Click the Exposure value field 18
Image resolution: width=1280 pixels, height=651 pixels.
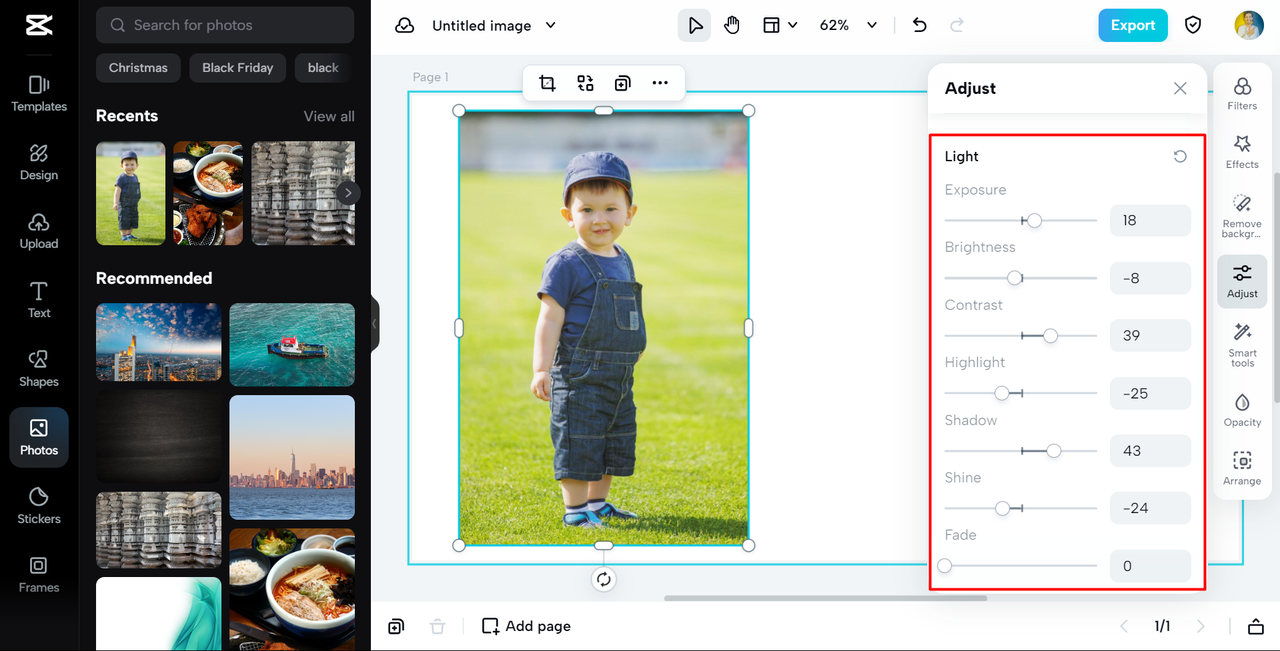(1150, 220)
